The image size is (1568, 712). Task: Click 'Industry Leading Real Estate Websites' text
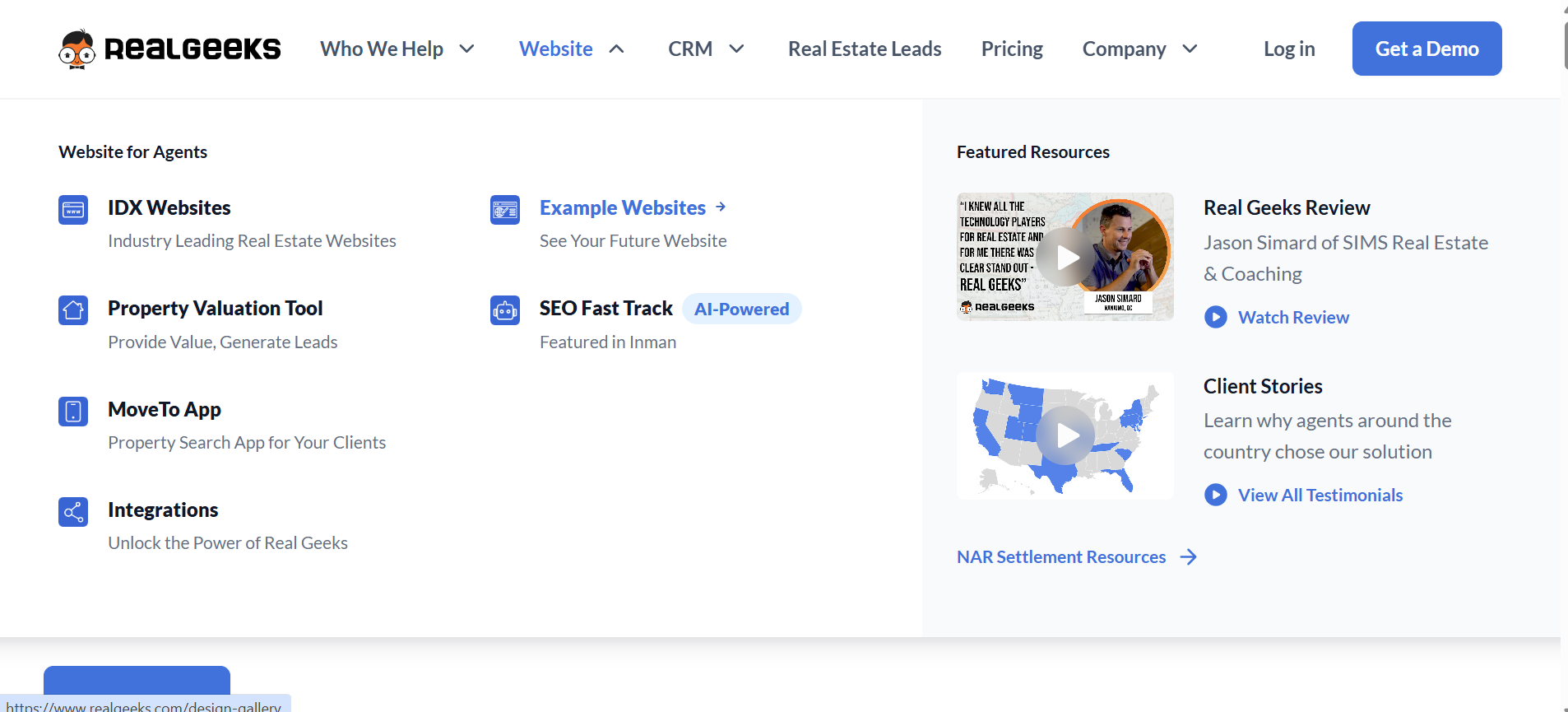252,240
